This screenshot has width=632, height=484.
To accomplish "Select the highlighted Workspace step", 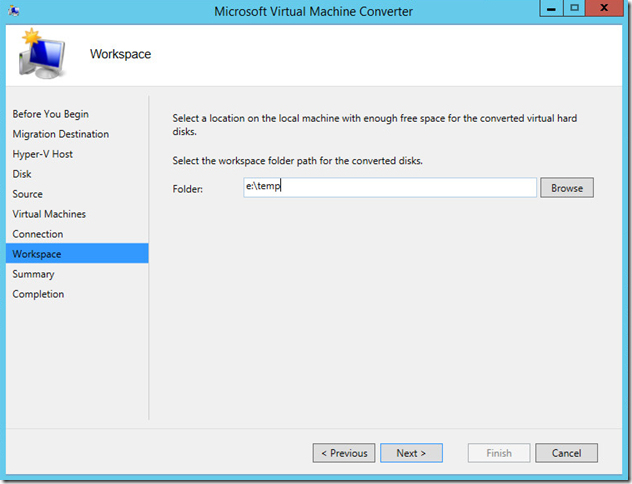I will coord(77,253).
